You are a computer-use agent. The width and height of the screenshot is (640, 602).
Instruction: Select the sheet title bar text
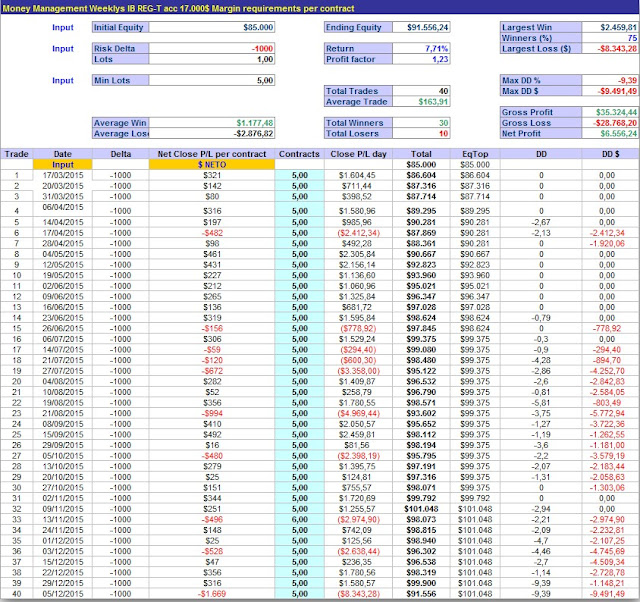click(x=179, y=8)
